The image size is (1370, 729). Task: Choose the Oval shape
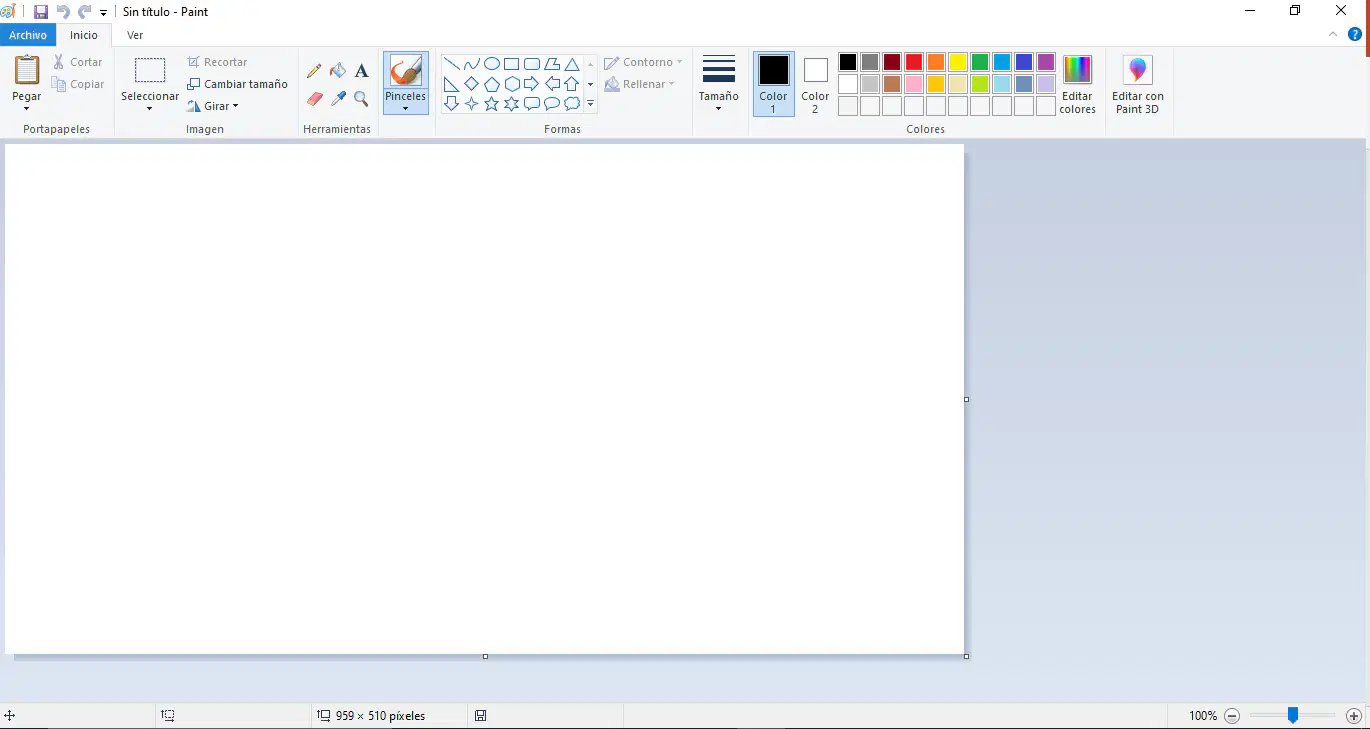coord(492,64)
